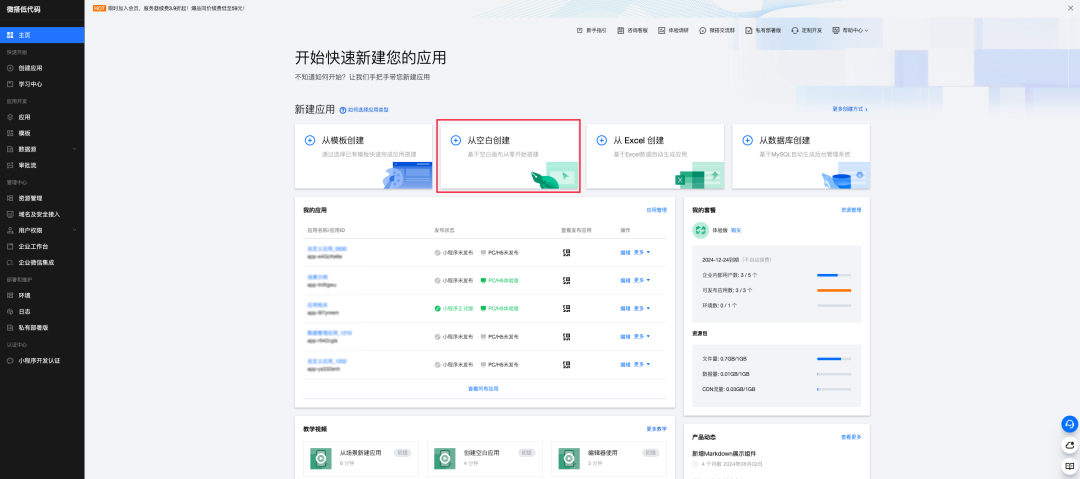Open the 帮助中心 dropdown
Screen dimensions: 1080x479
[x=851, y=30]
